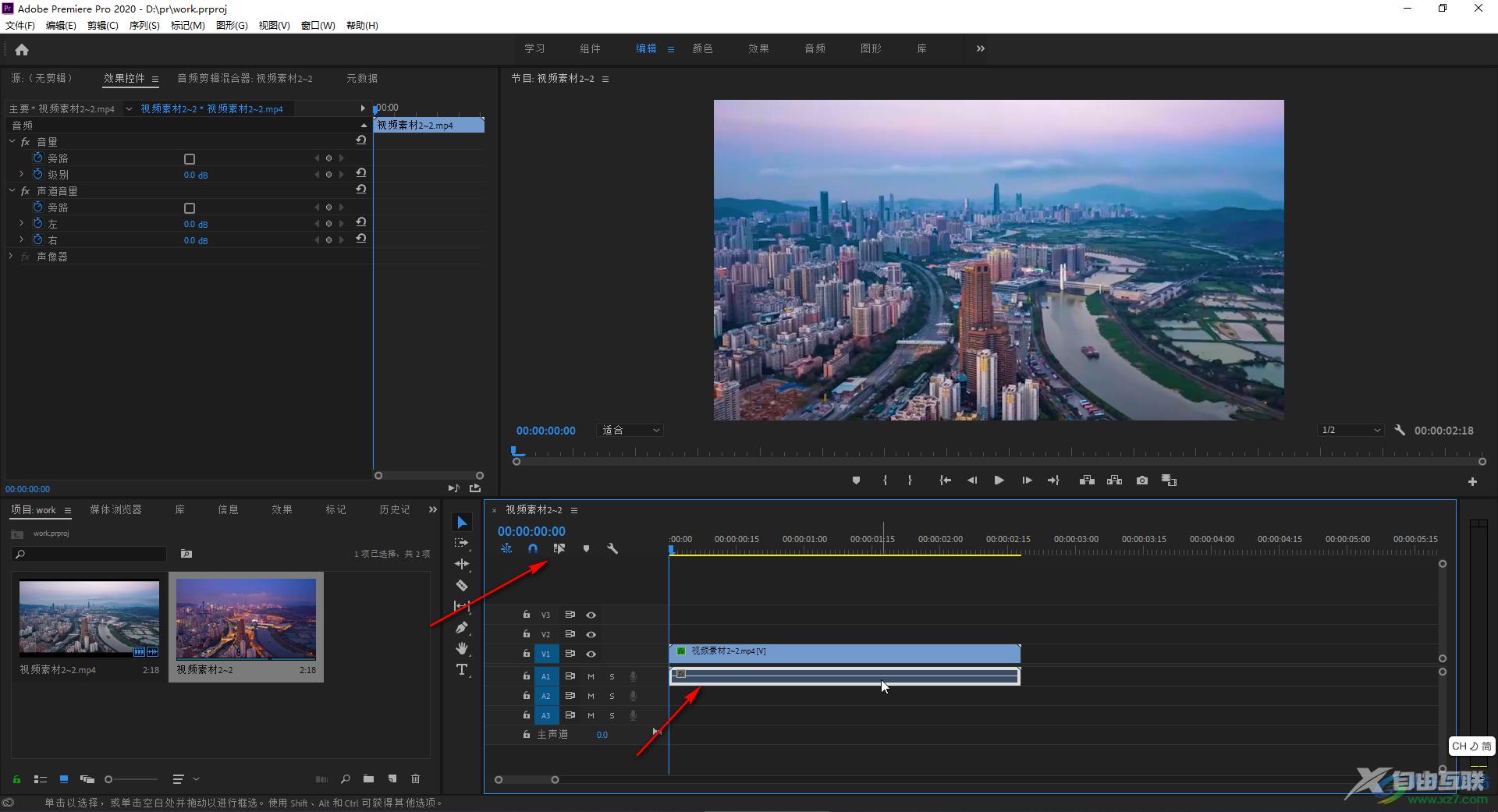The height and width of the screenshot is (812, 1498).
Task: Open program monitor settings wrench
Action: pyautogui.click(x=1400, y=430)
